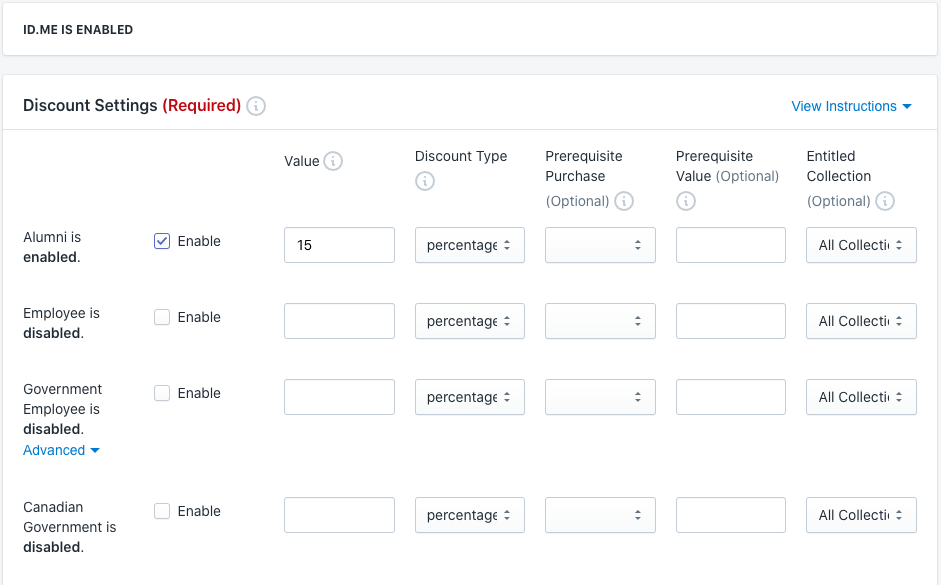The image size is (941, 585).
Task: Click the Prerequisite Value info icon
Action: [686, 201]
